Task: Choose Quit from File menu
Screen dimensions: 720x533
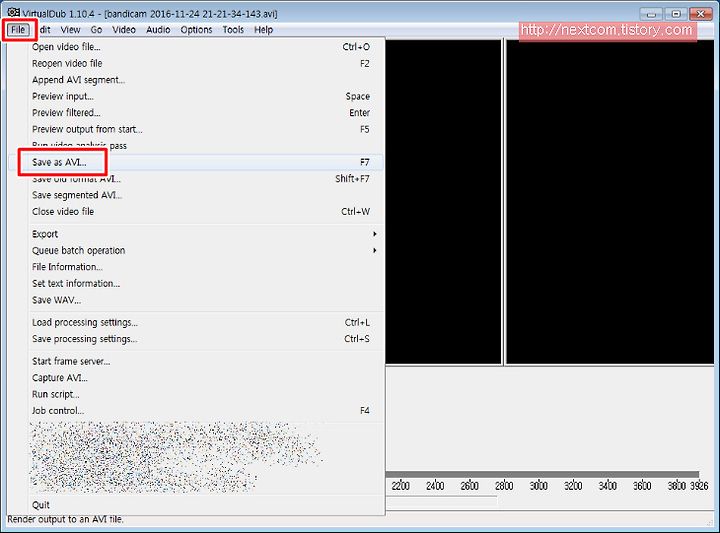Action: (x=196, y=505)
